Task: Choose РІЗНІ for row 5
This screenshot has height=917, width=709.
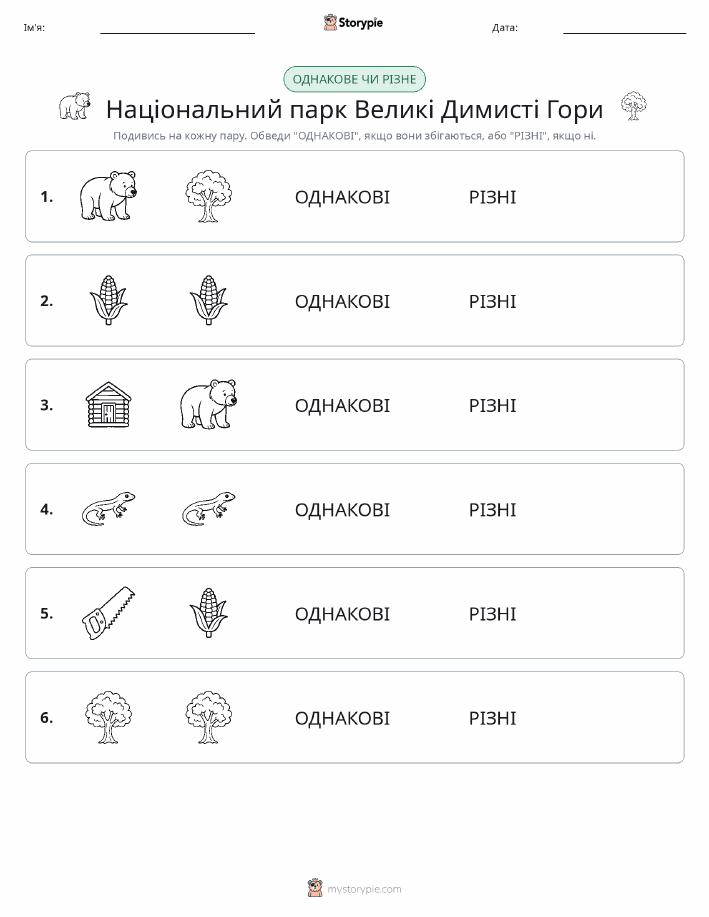Action: (492, 613)
